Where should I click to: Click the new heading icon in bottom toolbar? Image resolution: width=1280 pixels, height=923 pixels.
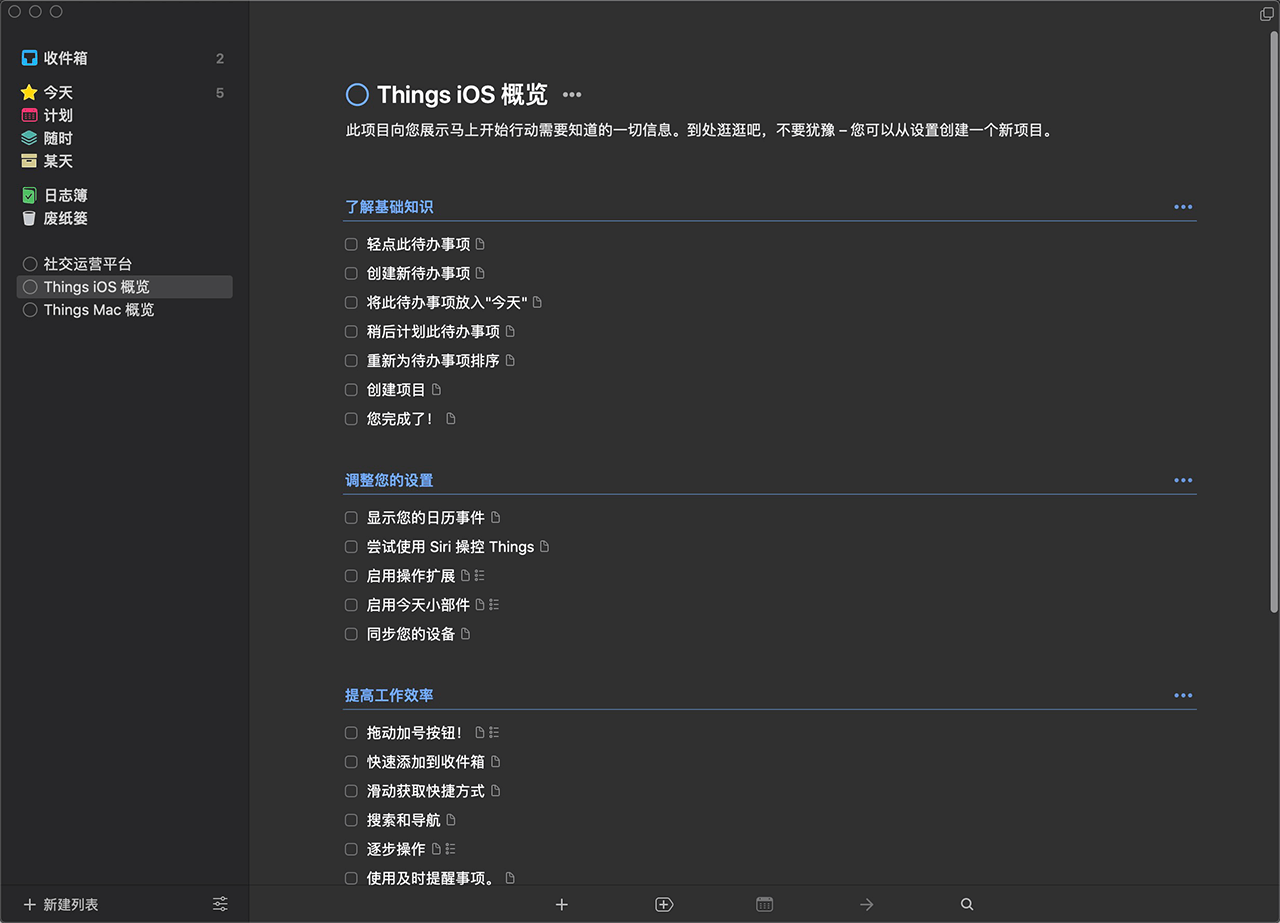click(664, 904)
